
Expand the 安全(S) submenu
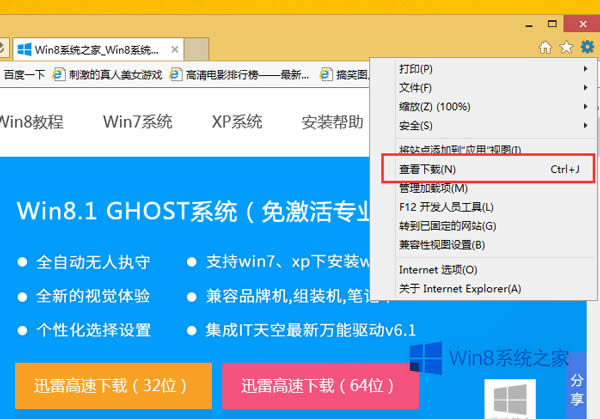[x=496, y=125]
